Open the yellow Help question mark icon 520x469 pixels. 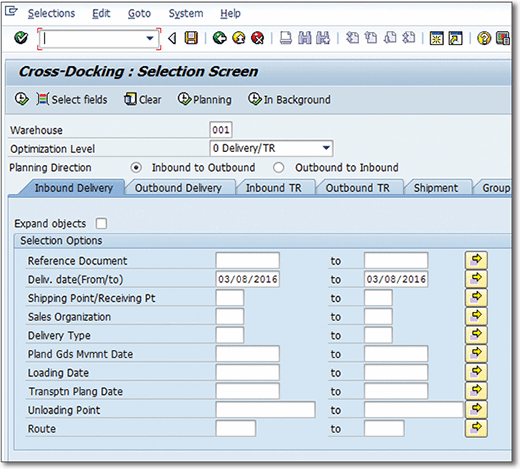pos(484,38)
